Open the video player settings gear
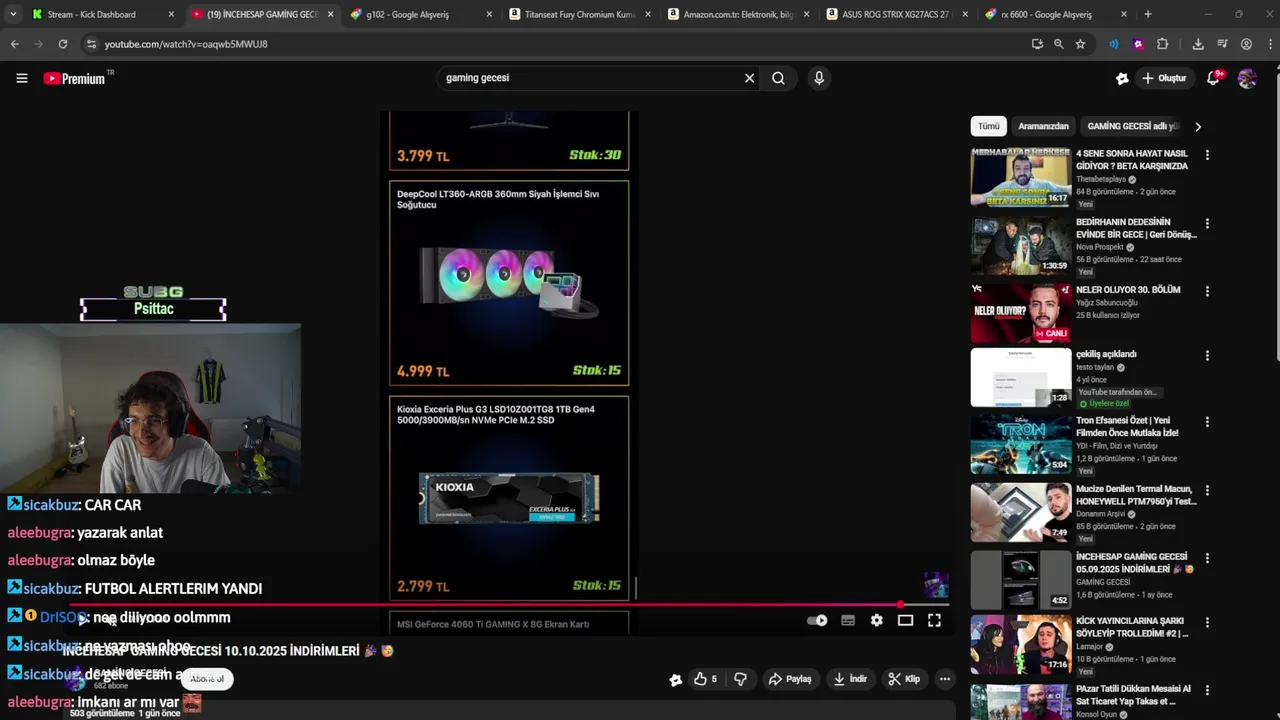 876,620
